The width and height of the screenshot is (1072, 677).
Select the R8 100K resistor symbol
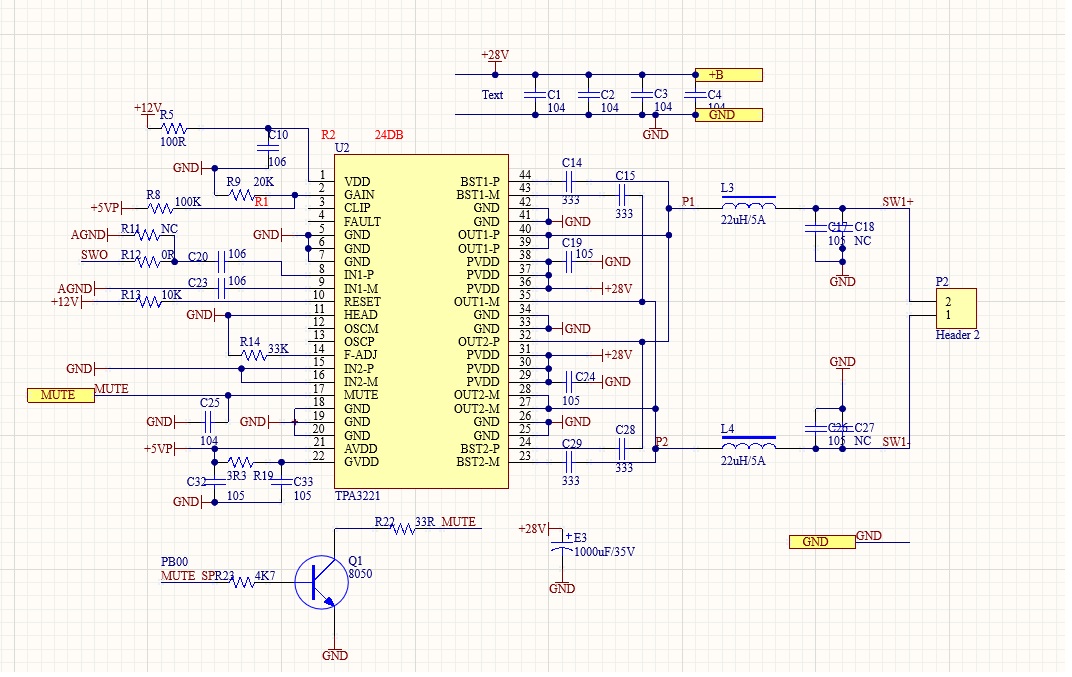(160, 208)
